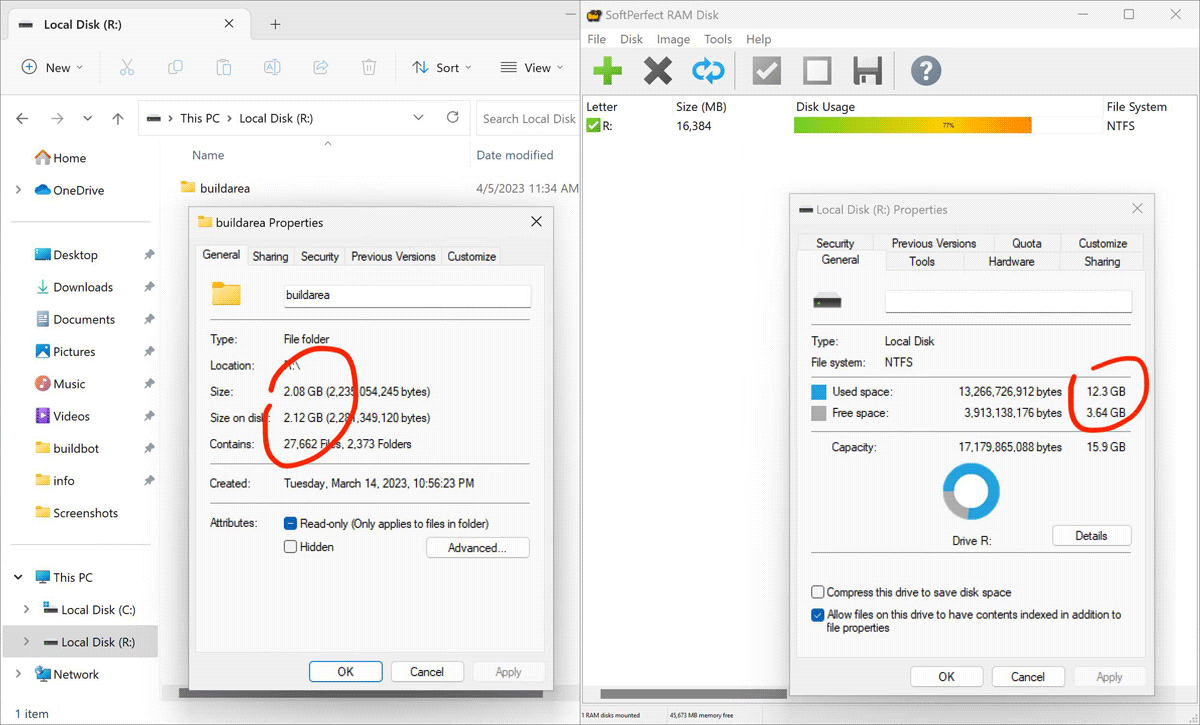The width and height of the screenshot is (1200, 725).
Task: Expand Local Disk (C:) tree node
Action: click(x=26, y=610)
